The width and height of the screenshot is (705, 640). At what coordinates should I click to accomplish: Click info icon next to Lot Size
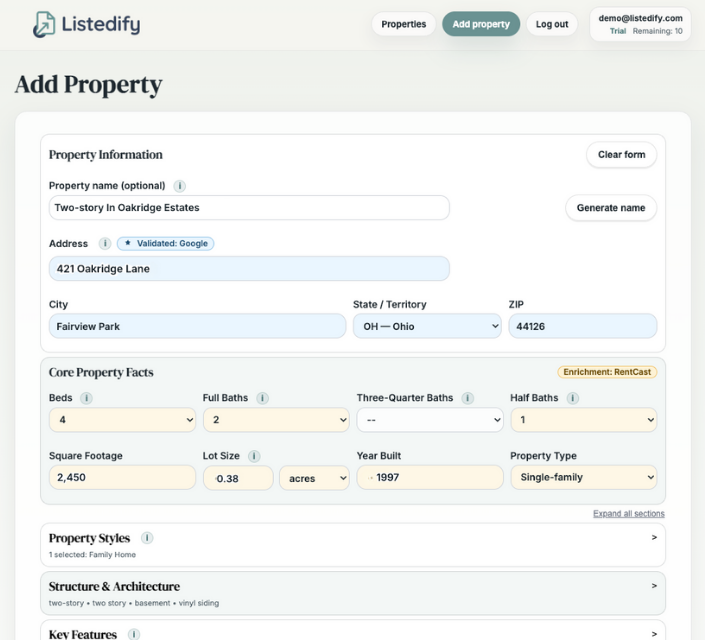pos(254,456)
